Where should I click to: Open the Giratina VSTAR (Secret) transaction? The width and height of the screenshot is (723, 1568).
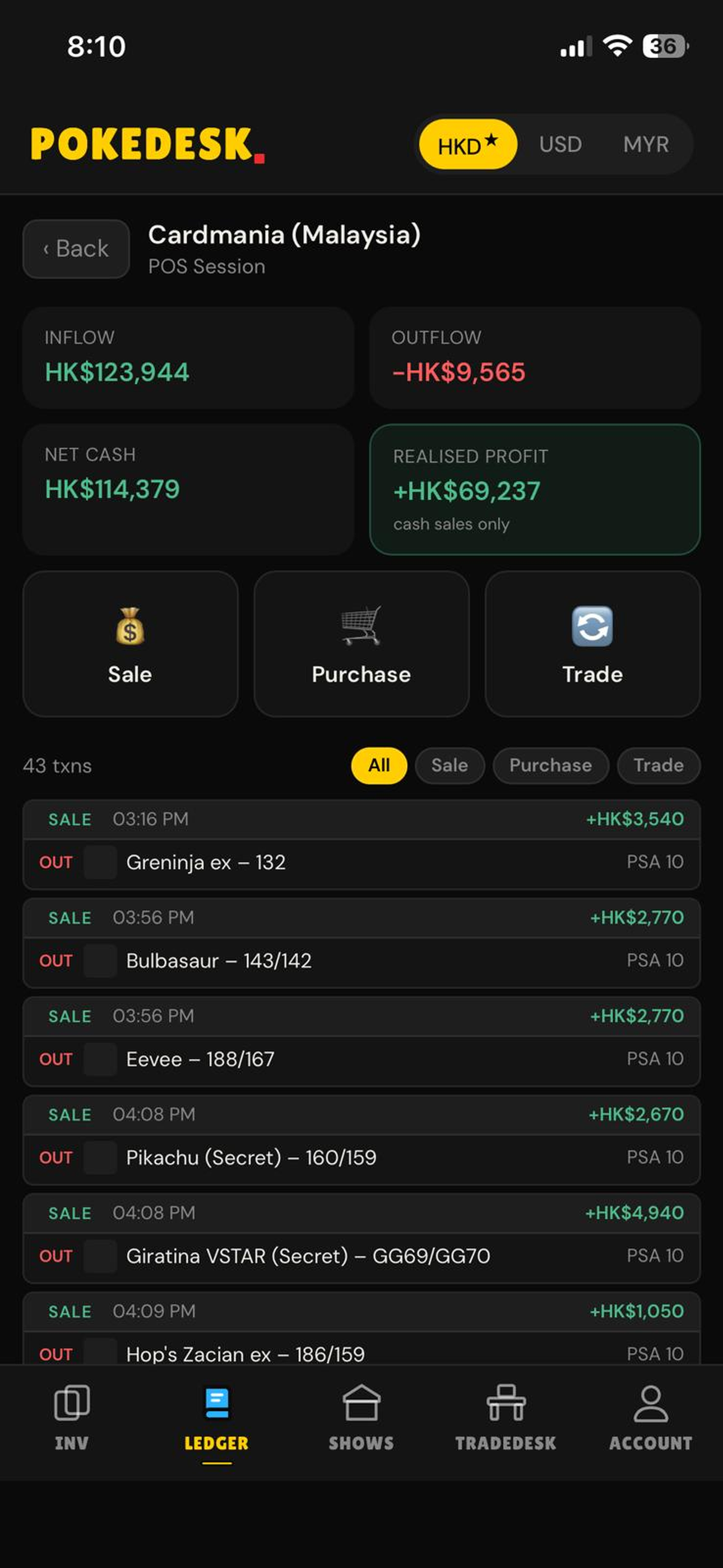[x=361, y=1238]
